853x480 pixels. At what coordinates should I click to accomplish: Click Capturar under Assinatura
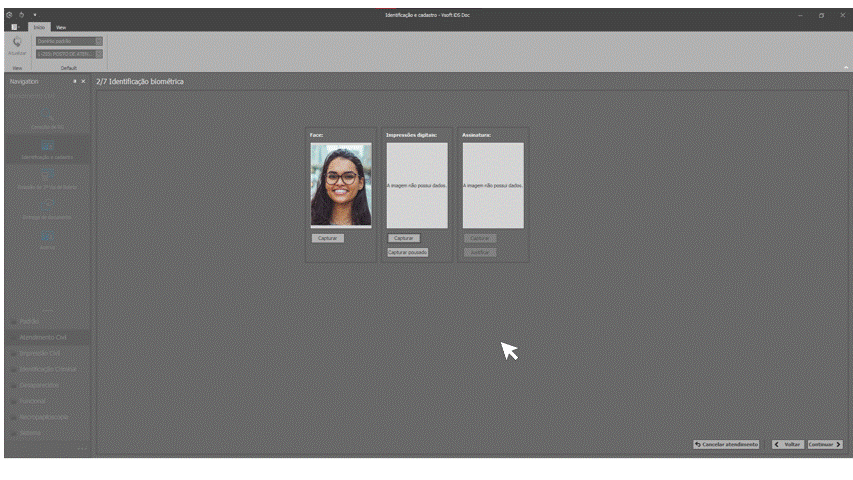click(x=480, y=238)
